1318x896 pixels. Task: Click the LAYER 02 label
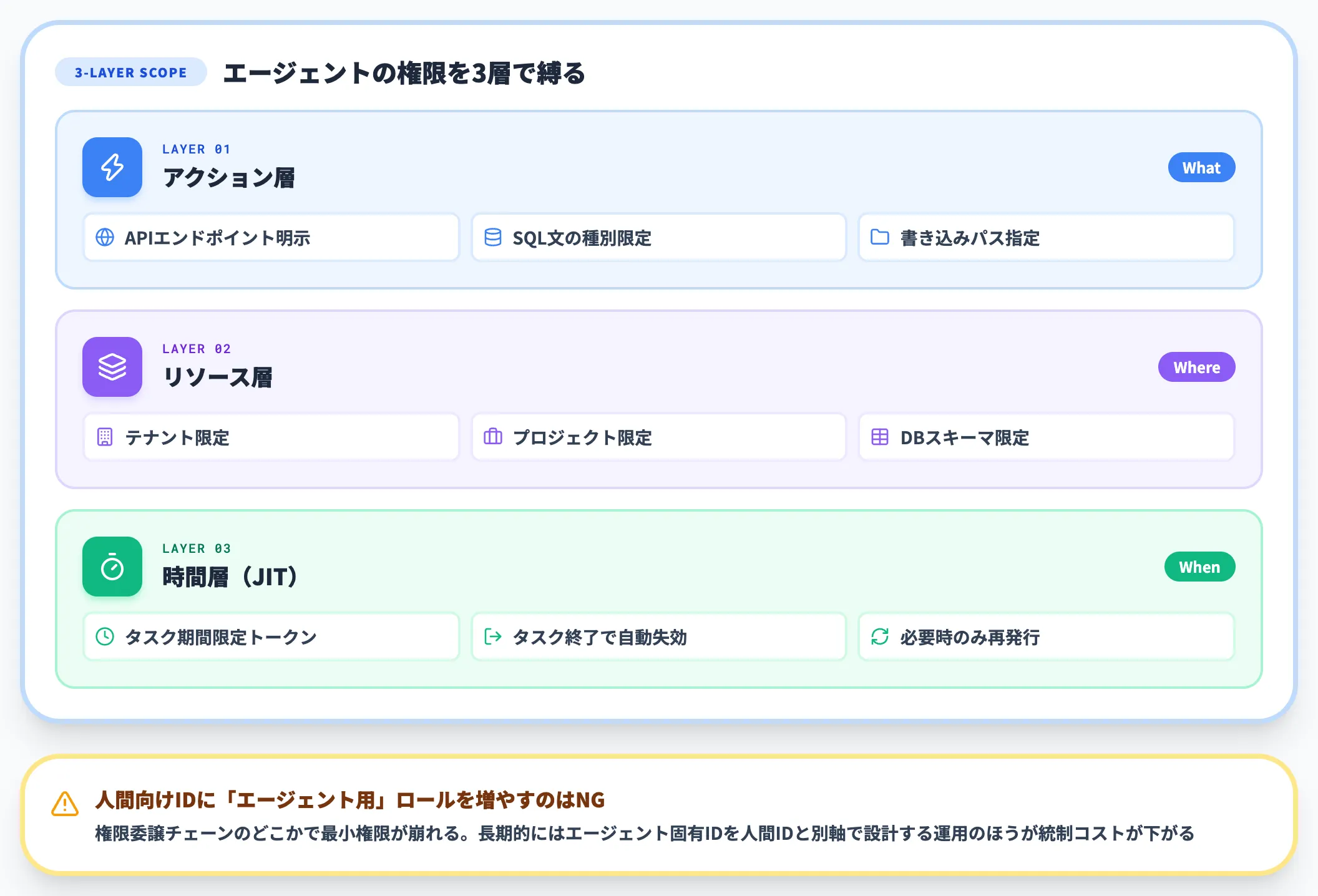click(197, 349)
